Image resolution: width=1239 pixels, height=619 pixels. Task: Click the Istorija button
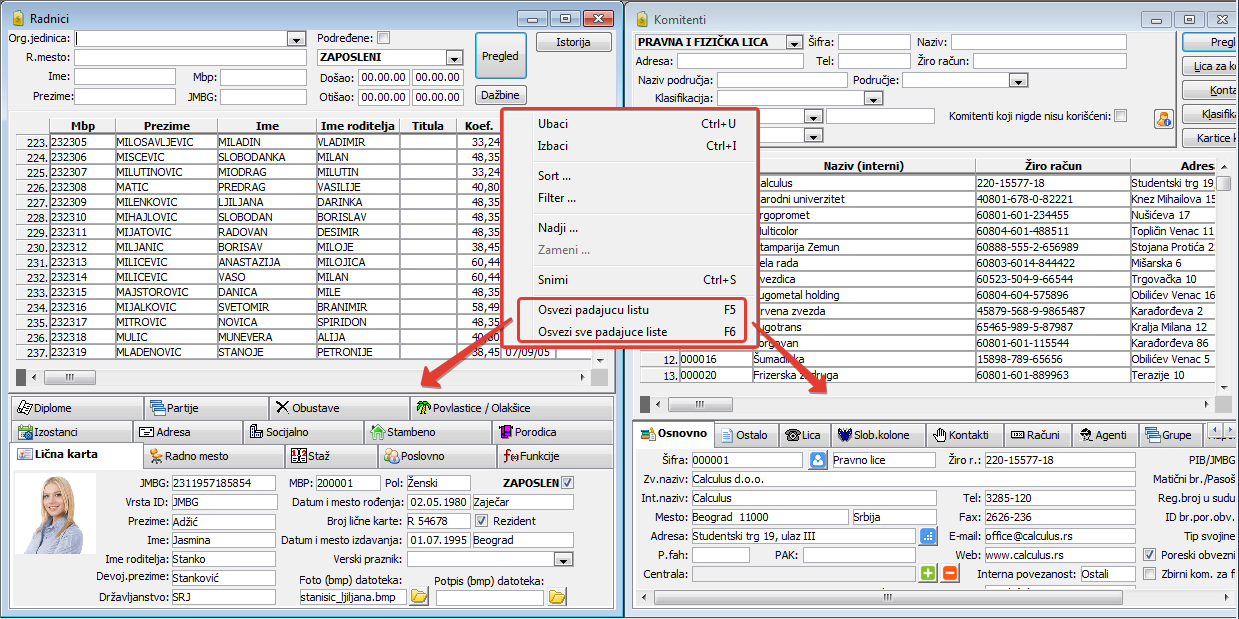(574, 42)
